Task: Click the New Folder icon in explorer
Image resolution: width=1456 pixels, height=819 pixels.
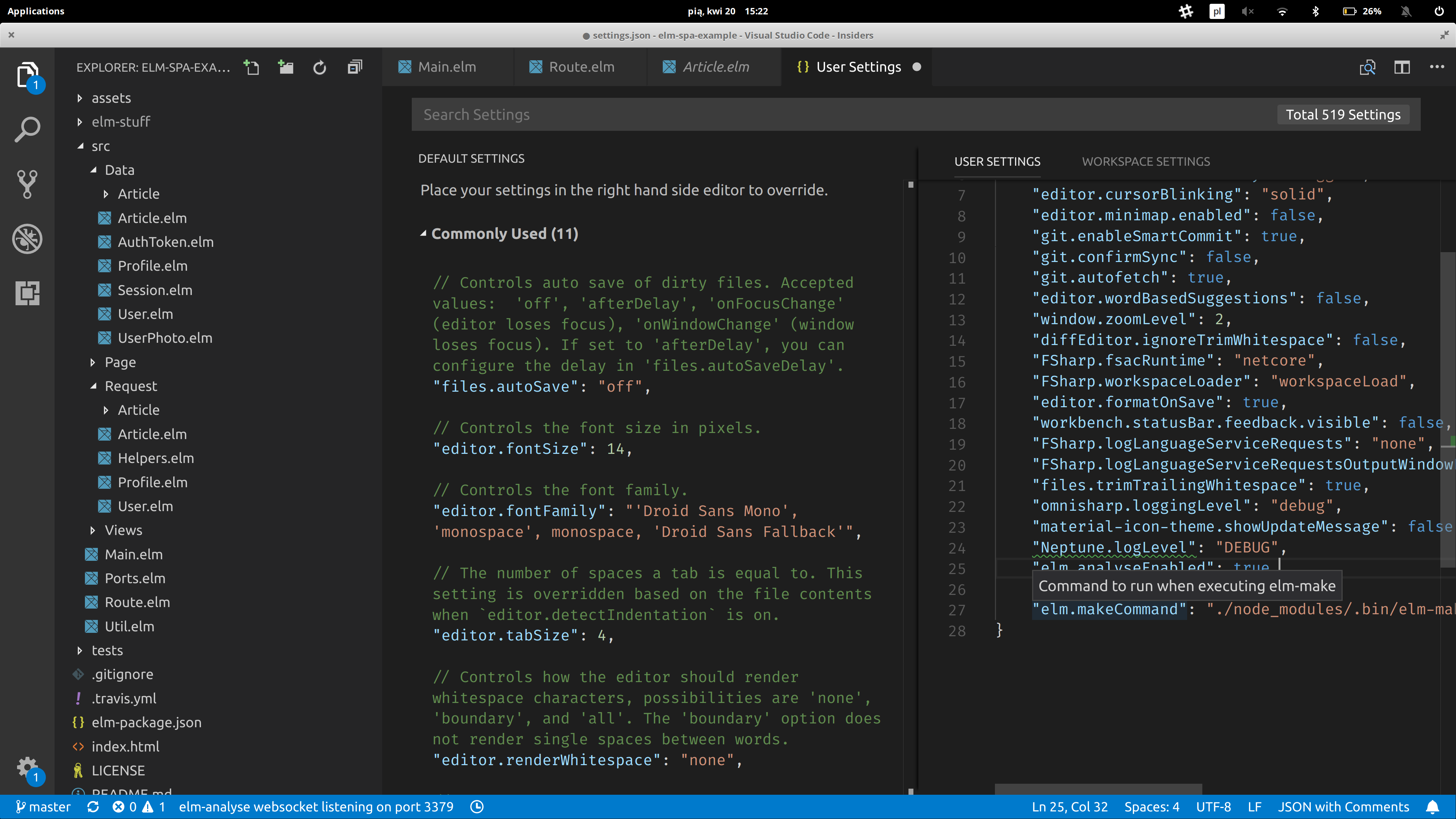Action: click(286, 67)
